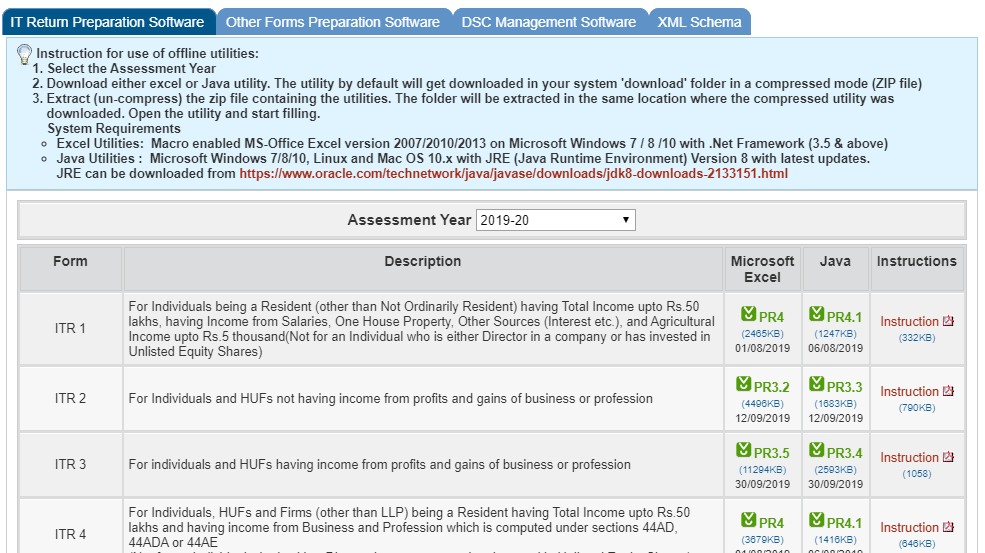
Task: Switch to XML Schema tab
Action: pyautogui.click(x=699, y=22)
